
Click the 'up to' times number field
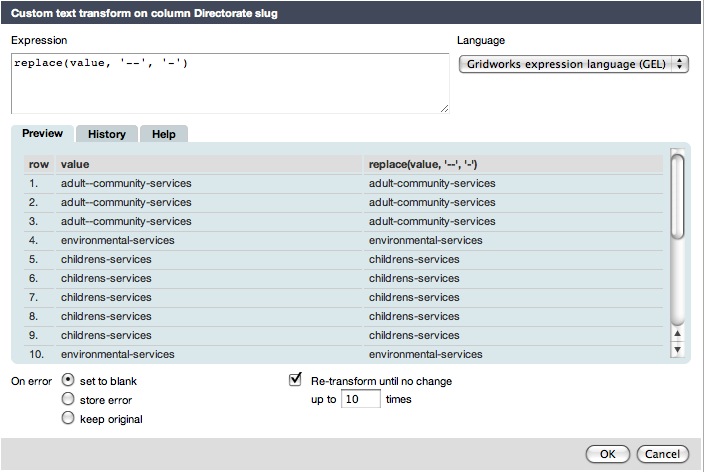(x=361, y=399)
